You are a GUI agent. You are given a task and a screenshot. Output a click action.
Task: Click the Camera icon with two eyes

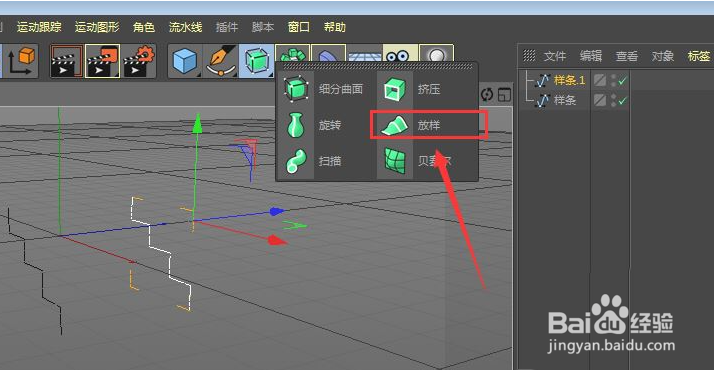click(400, 54)
